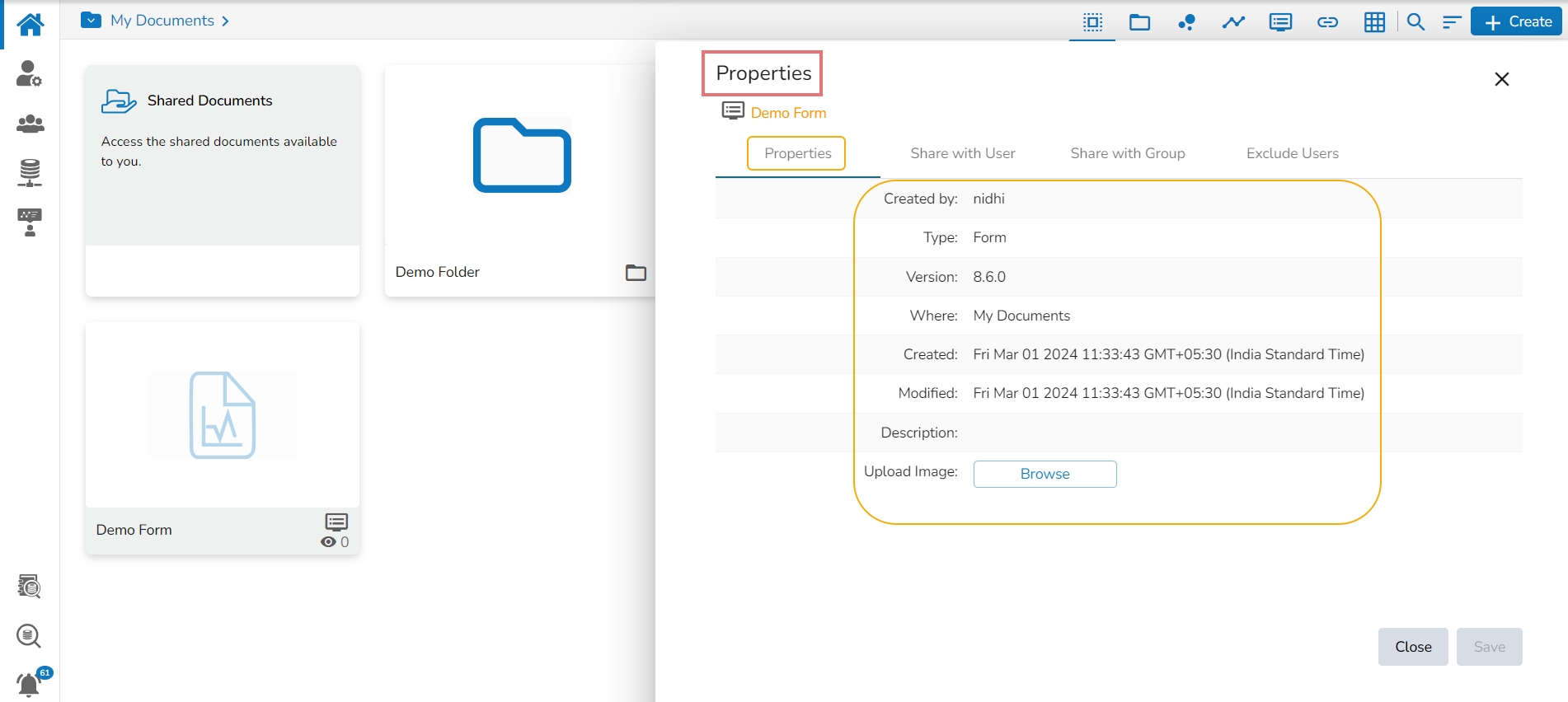Open the Home icon in sidebar
The image size is (1568, 702).
tap(30, 24)
